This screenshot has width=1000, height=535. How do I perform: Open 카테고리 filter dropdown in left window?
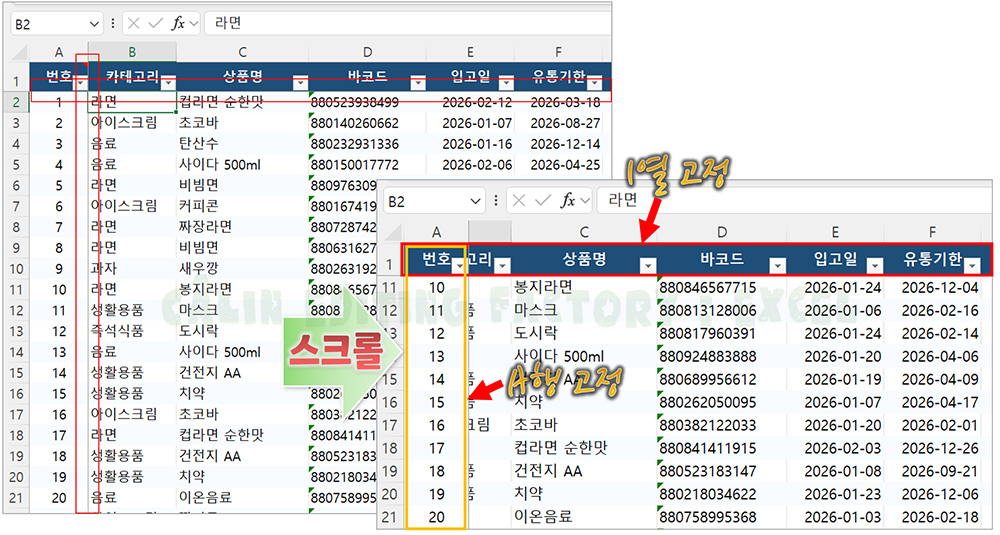pyautogui.click(x=168, y=84)
